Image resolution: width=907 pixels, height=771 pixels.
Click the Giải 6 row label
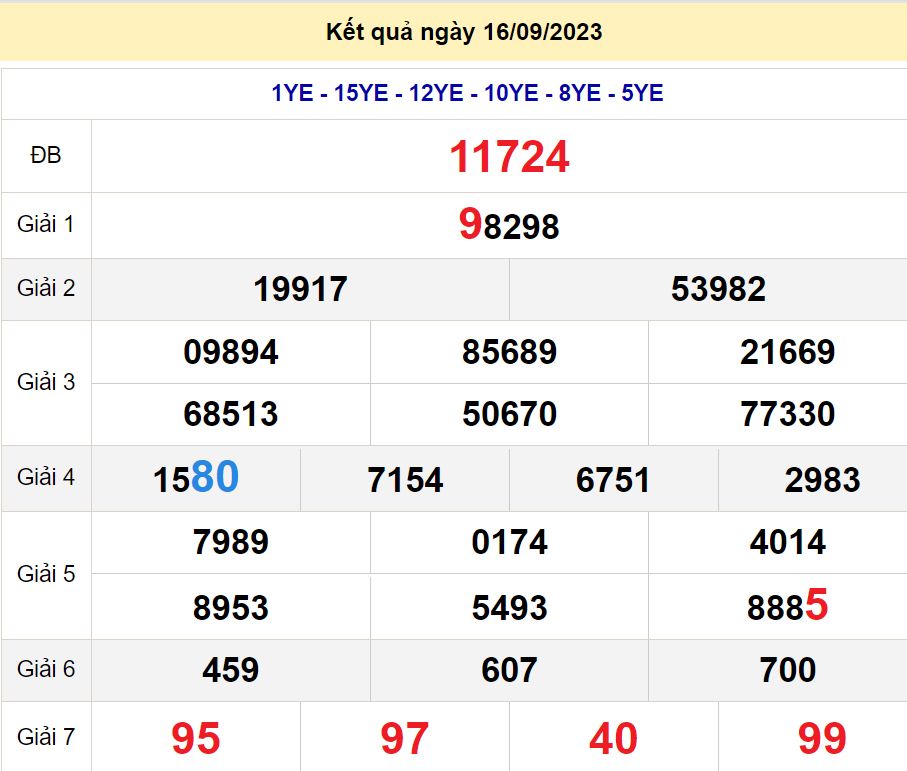tap(46, 668)
